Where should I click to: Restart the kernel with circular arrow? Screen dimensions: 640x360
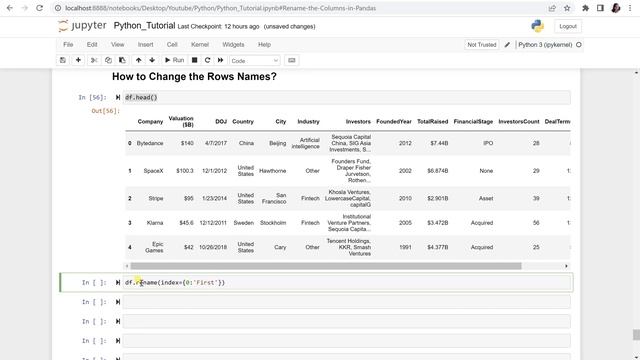(x=207, y=60)
